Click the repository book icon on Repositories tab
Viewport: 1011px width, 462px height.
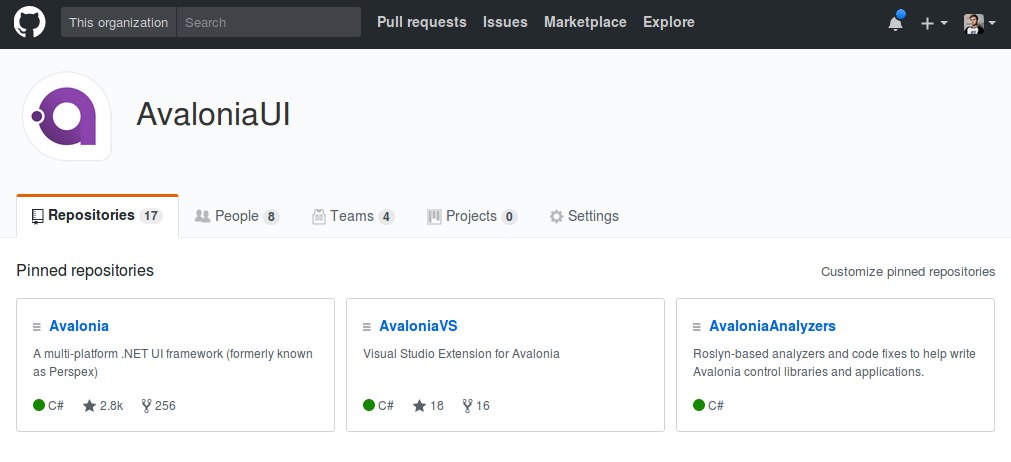[38, 217]
